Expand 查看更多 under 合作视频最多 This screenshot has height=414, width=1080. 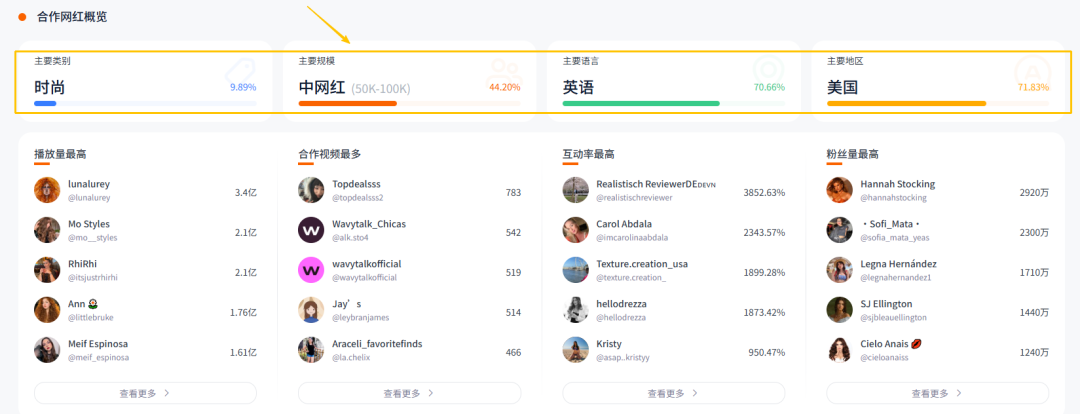pos(409,393)
